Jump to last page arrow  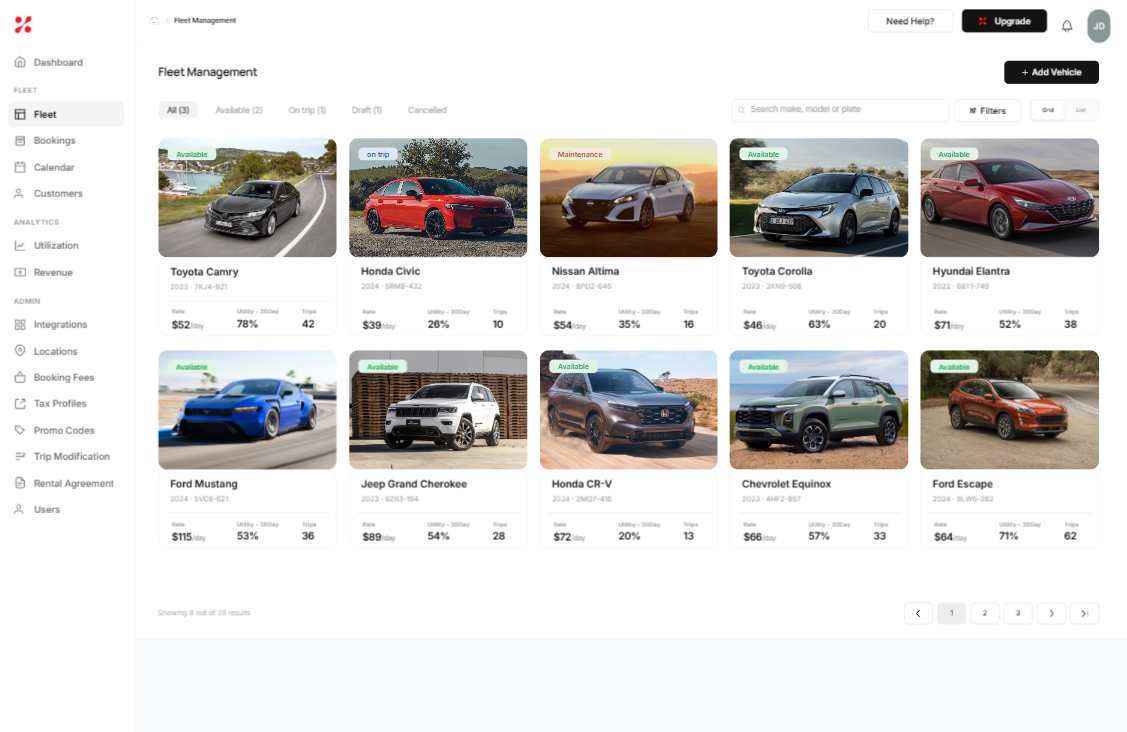coord(1085,613)
